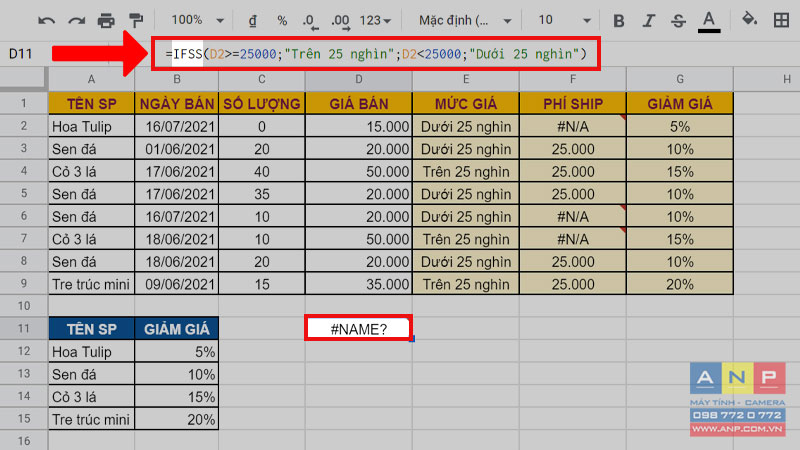Click the SỐ LƯỢNG header cell
This screenshot has width=800, height=450.
[x=262, y=104]
